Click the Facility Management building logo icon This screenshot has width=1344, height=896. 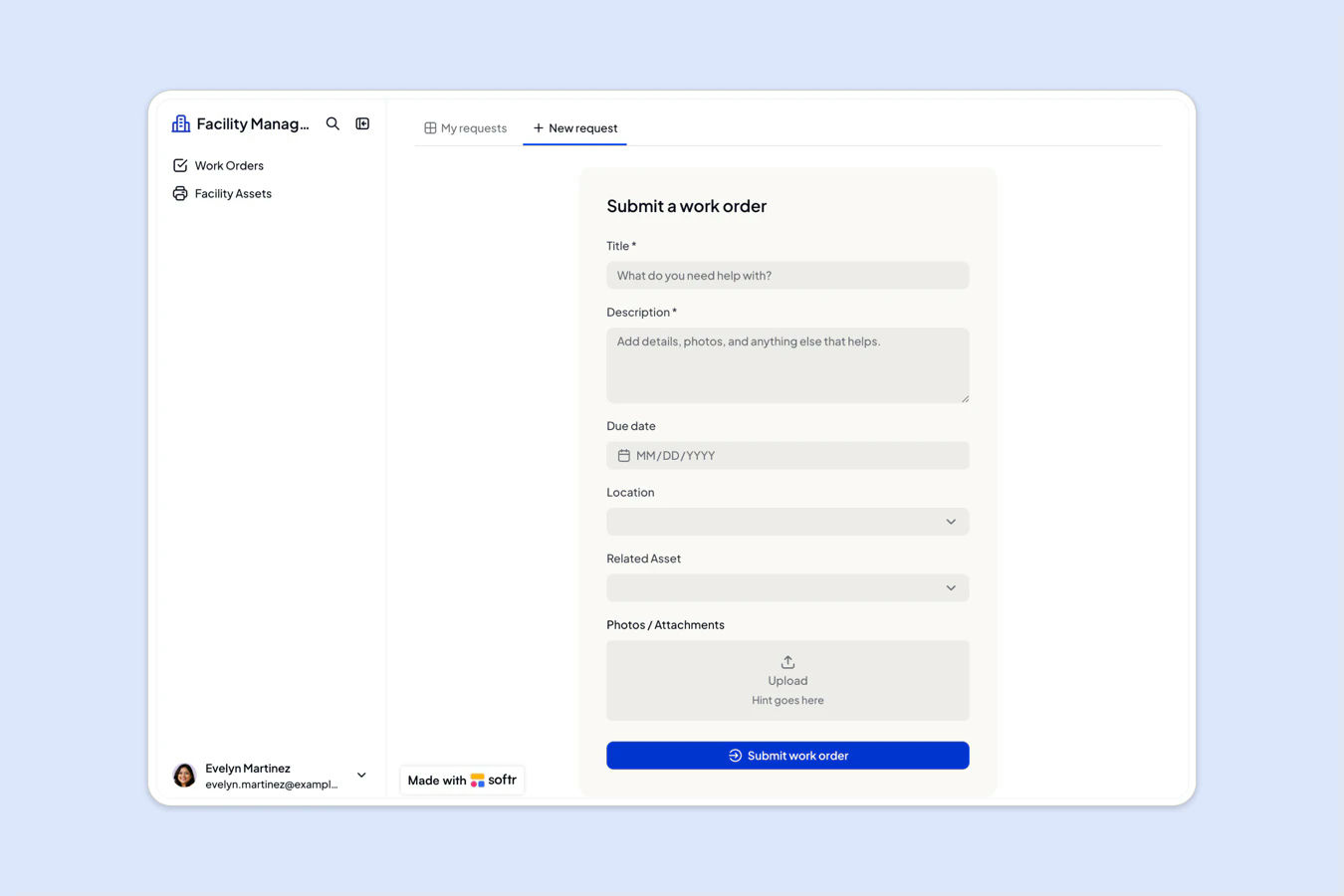click(x=180, y=123)
